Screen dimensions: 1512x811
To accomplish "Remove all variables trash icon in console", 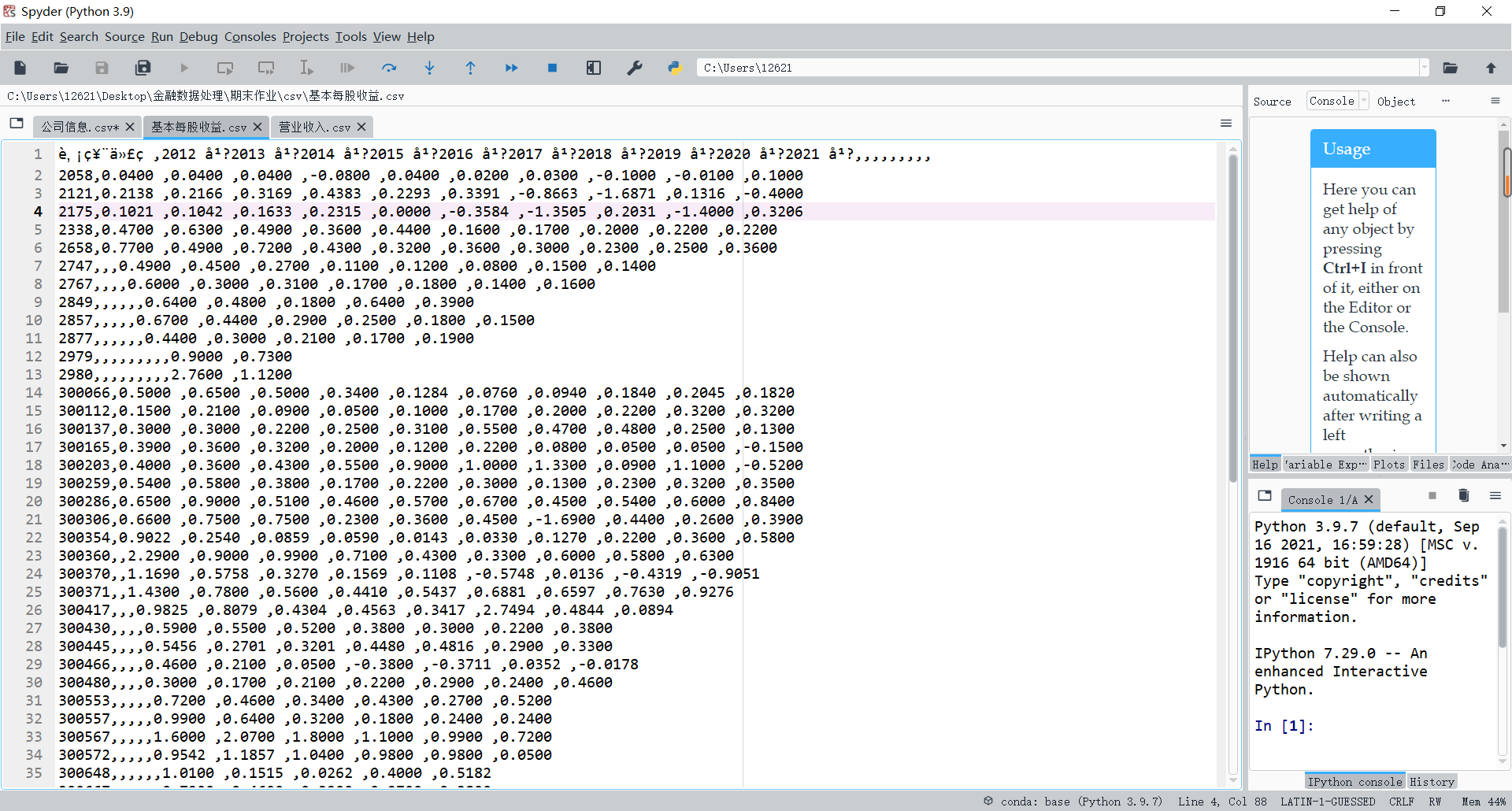I will tap(1464, 495).
